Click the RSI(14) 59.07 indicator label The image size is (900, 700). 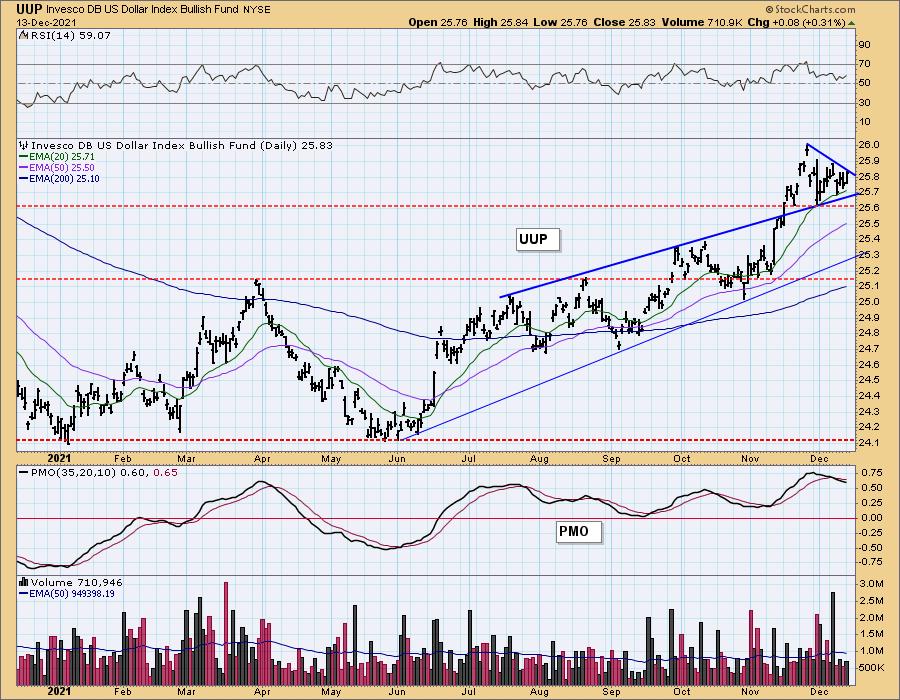69,36
